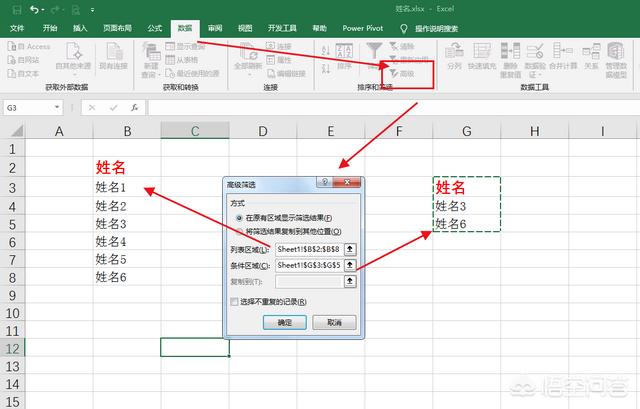
Task: Click the 确定 (OK) button
Action: (x=284, y=322)
